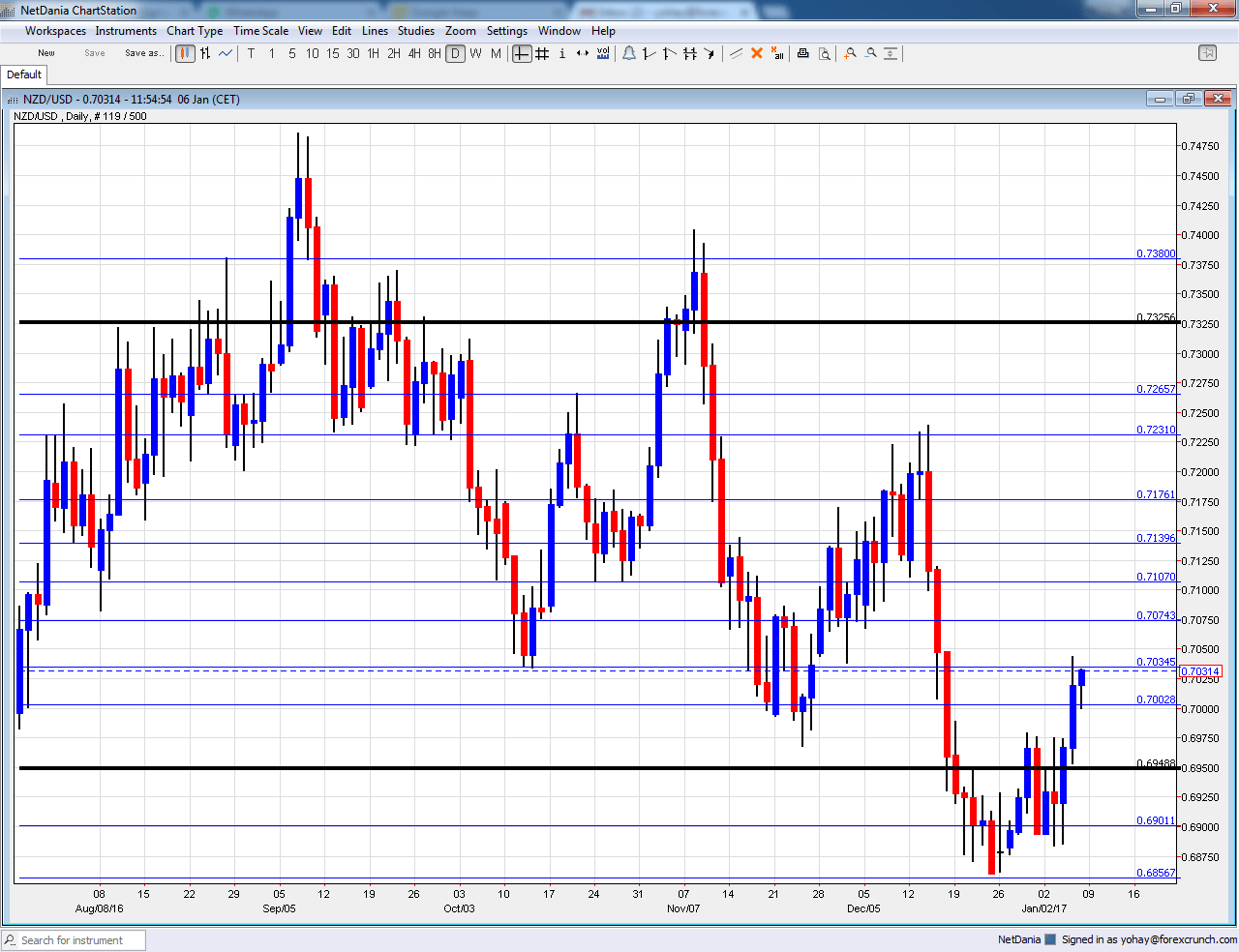Click the orange X delete icon
The height and width of the screenshot is (952, 1239).
757,54
